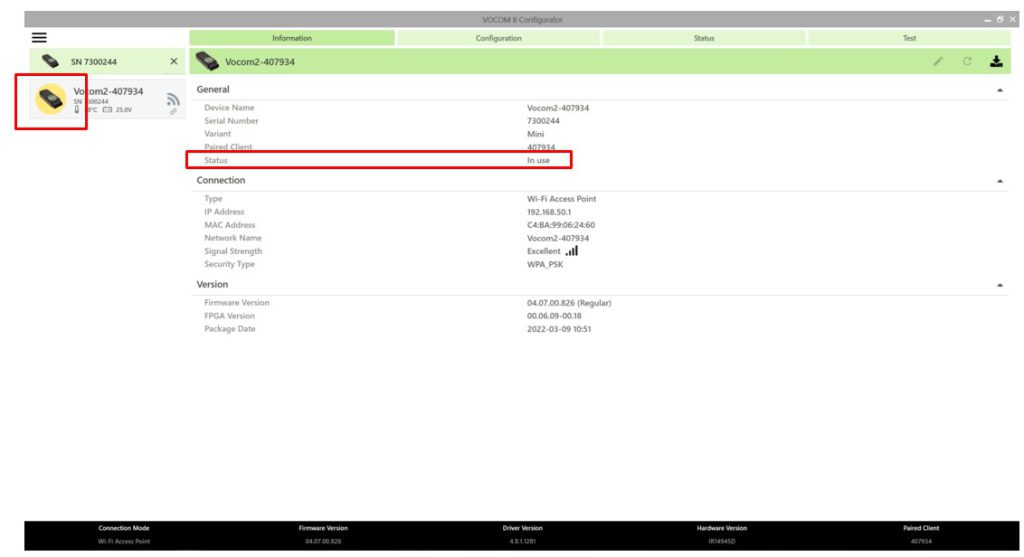1024x557 pixels.
Task: Open the hamburger menu
Action: [39, 38]
